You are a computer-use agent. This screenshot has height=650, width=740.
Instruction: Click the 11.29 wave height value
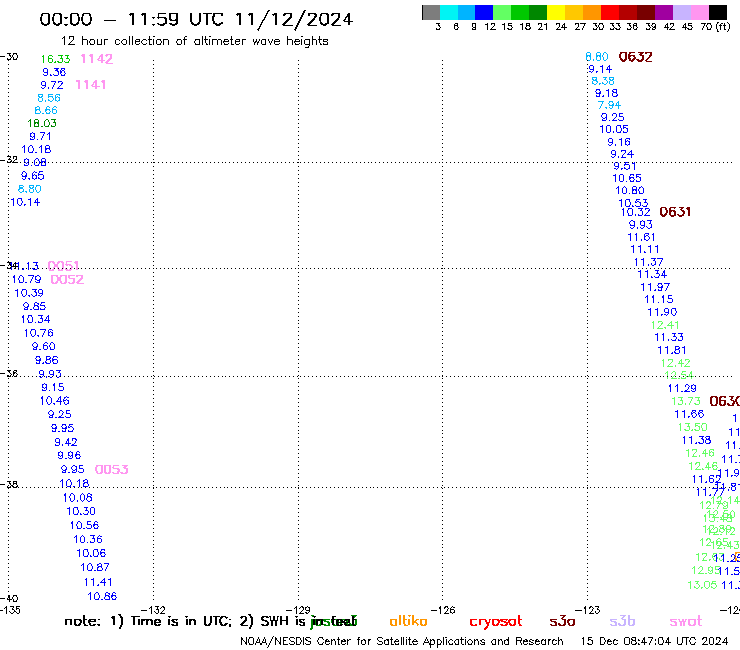click(682, 388)
